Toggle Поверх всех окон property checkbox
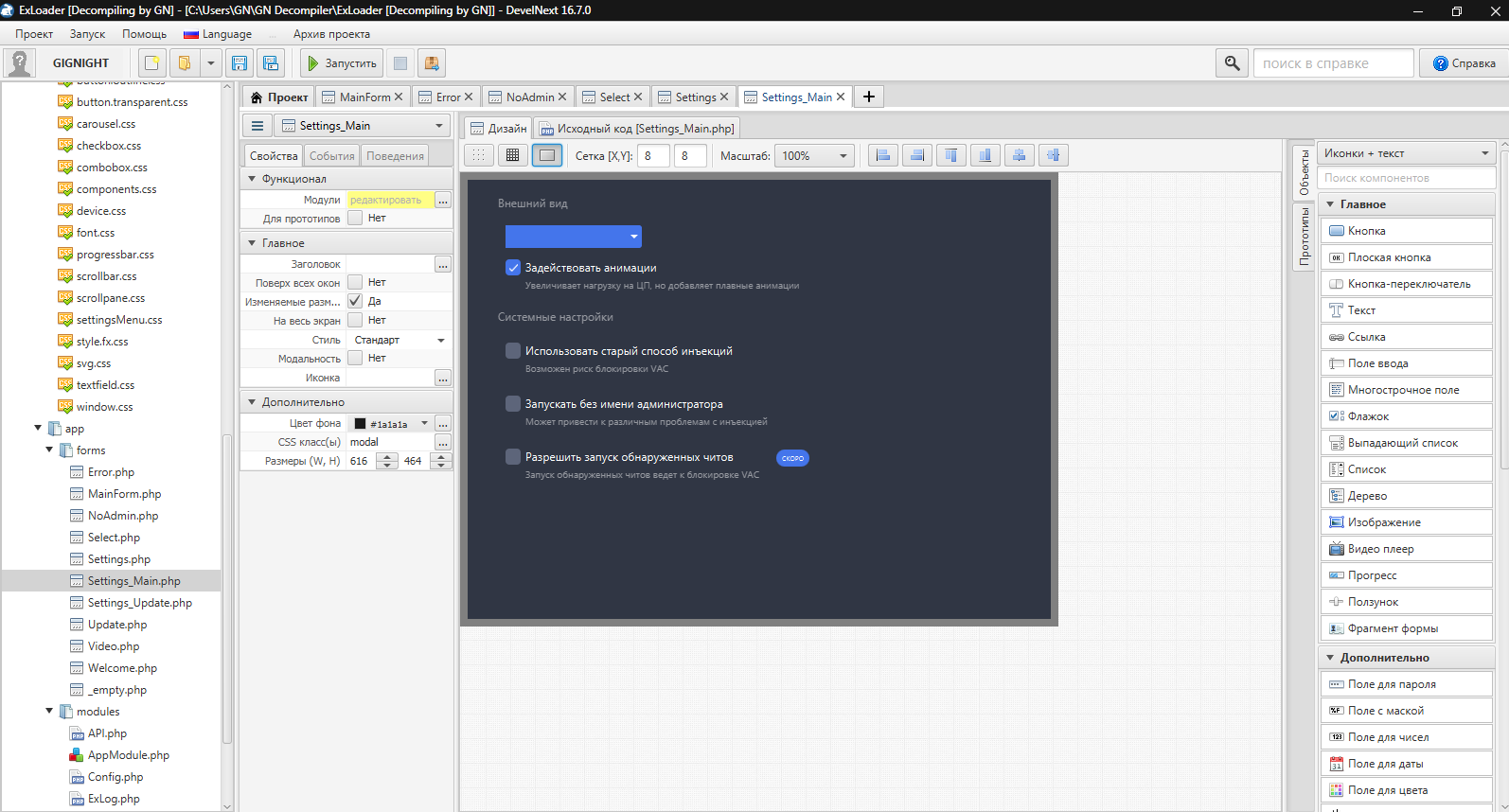This screenshot has height=812, width=1509. (355, 282)
